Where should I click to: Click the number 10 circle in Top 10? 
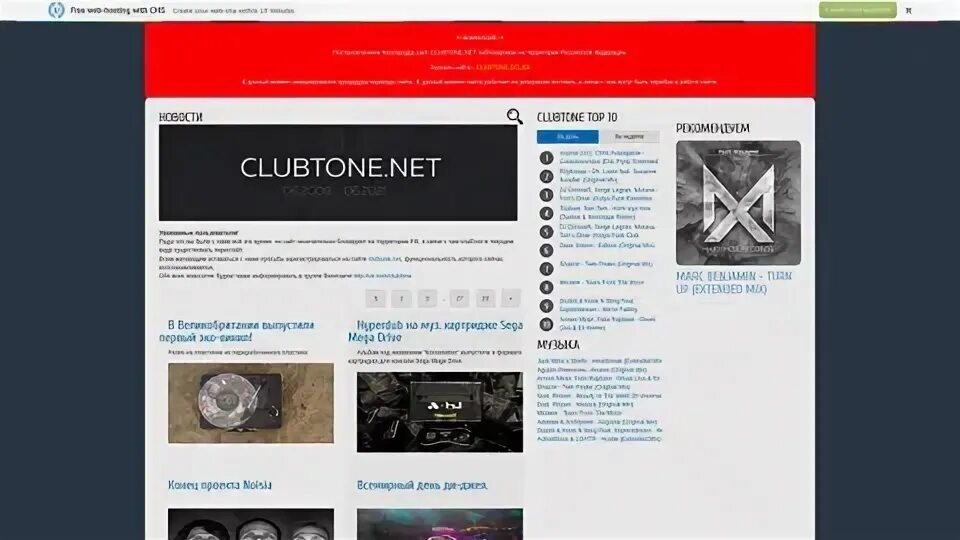[546, 324]
